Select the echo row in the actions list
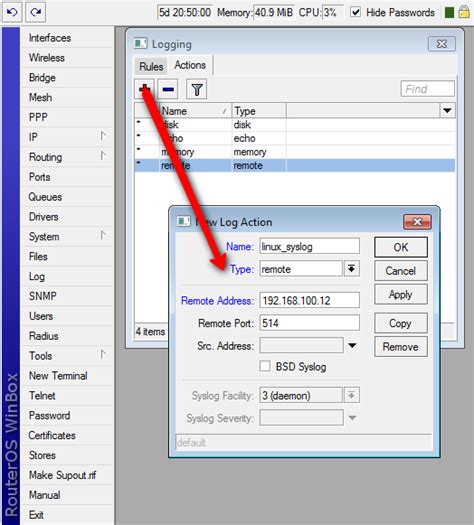This screenshot has width=474, height=525. [x=295, y=138]
